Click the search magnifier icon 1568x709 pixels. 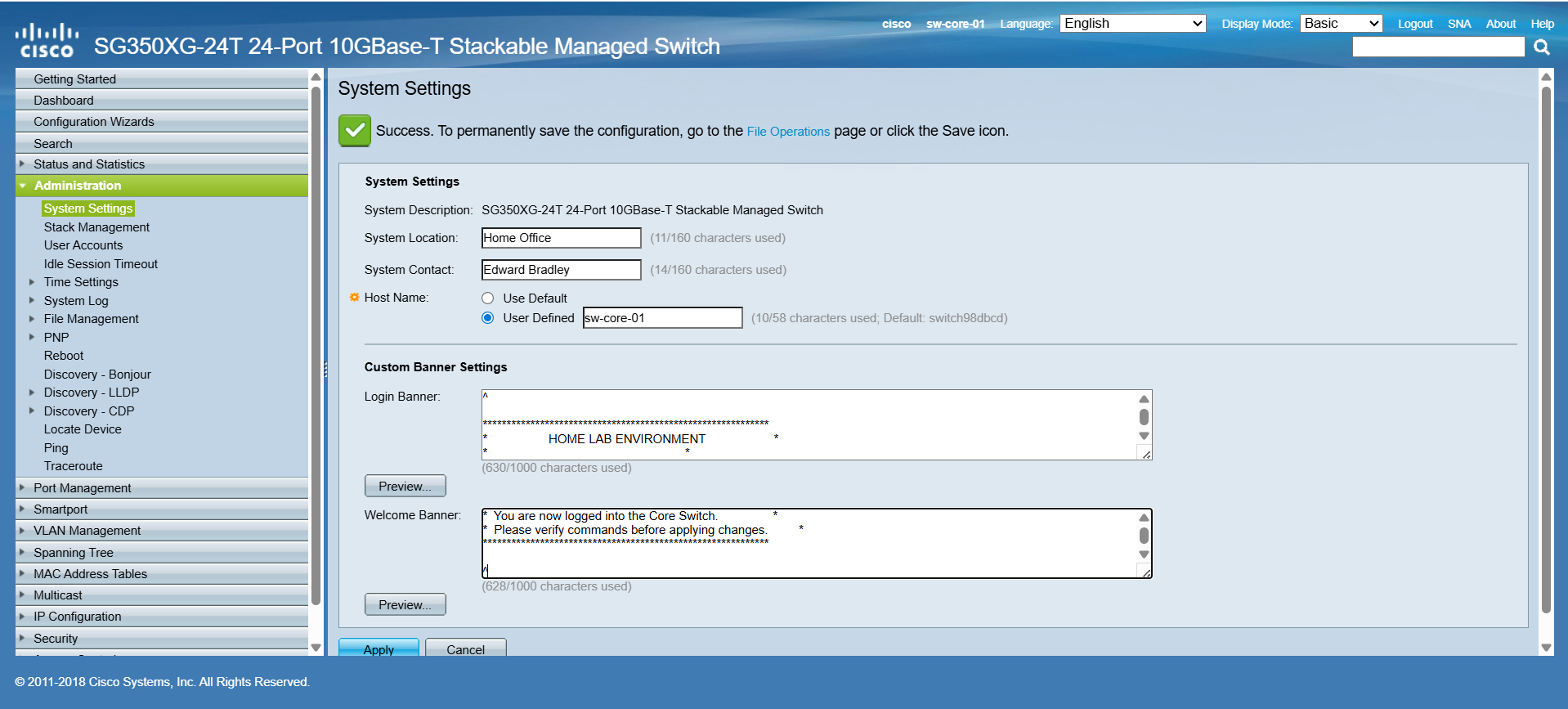(x=1541, y=47)
